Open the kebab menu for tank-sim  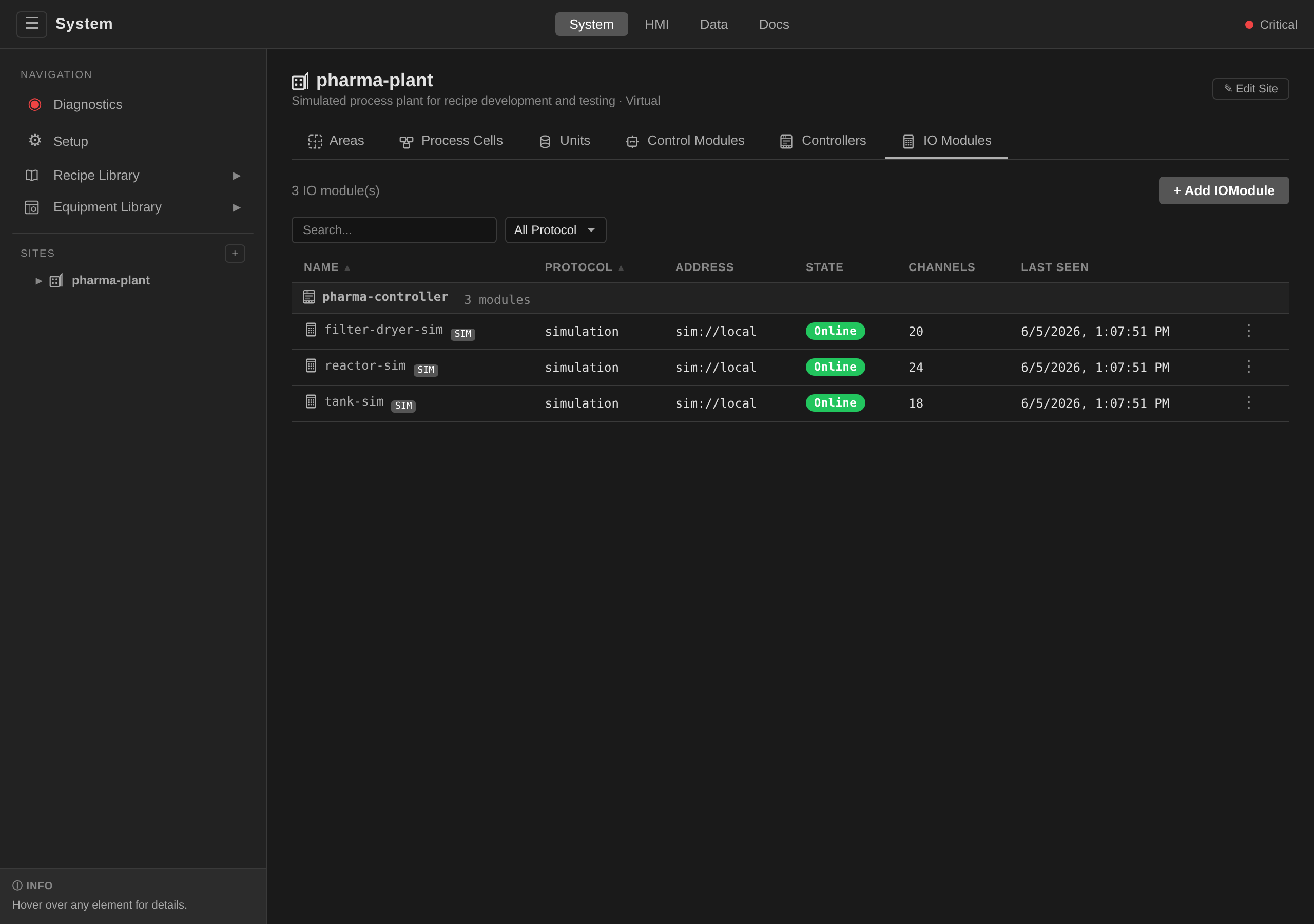pyautogui.click(x=1249, y=402)
